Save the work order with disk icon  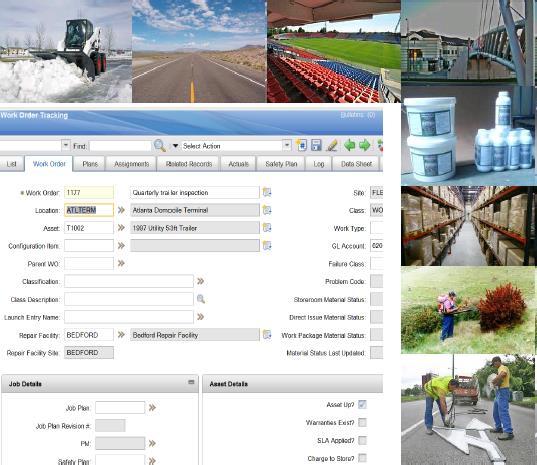pos(316,146)
